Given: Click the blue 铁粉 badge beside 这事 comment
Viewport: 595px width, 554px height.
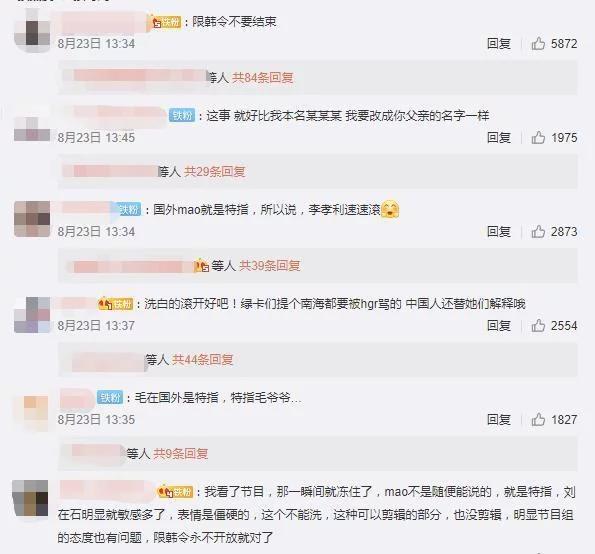Looking at the screenshot, I should 182,115.
